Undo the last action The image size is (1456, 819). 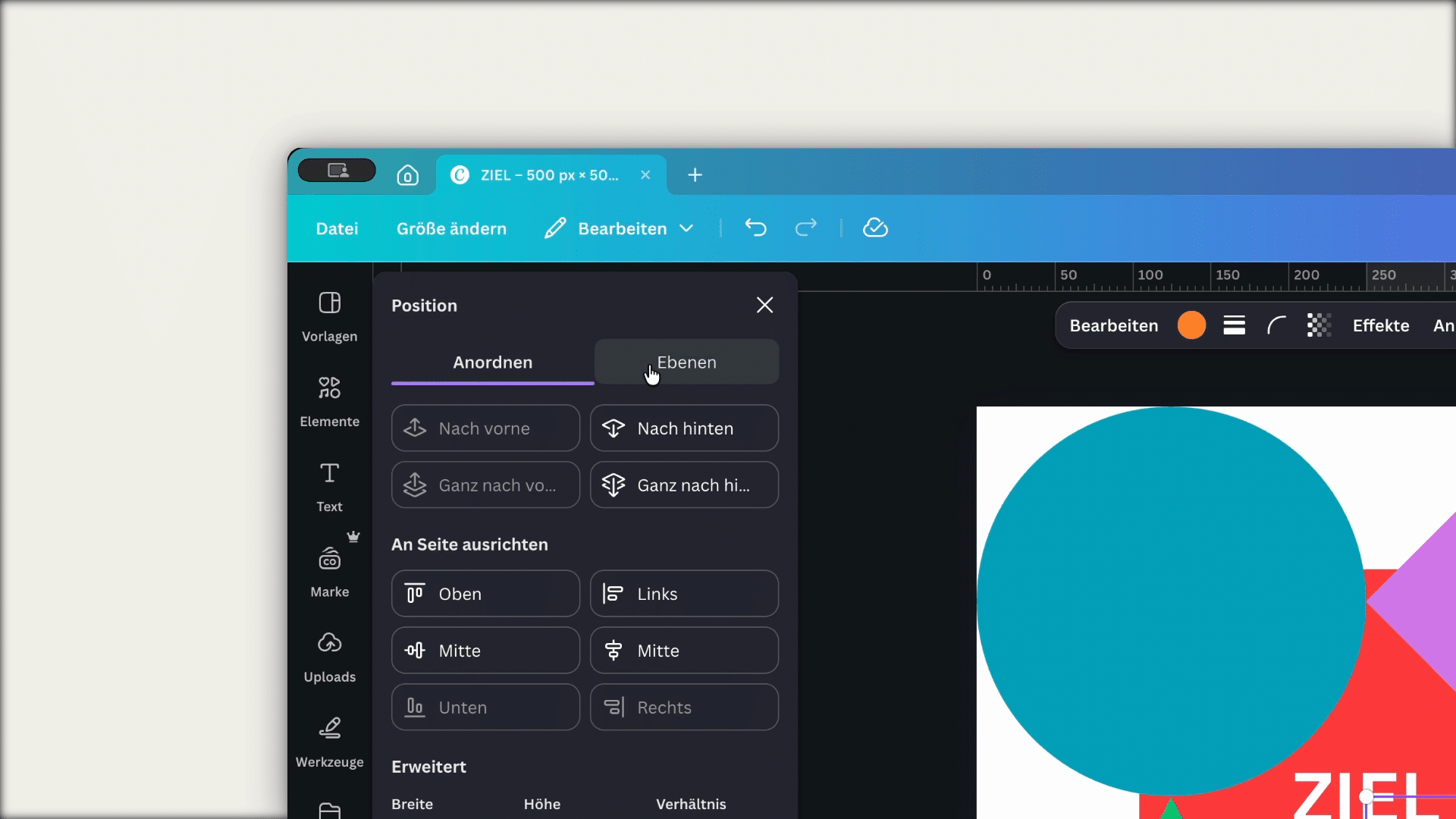755,227
